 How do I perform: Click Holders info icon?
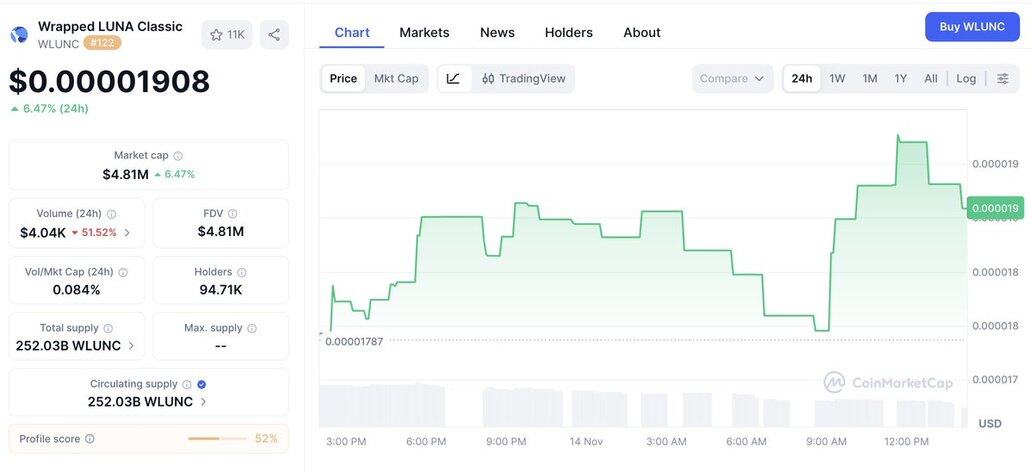coord(242,272)
